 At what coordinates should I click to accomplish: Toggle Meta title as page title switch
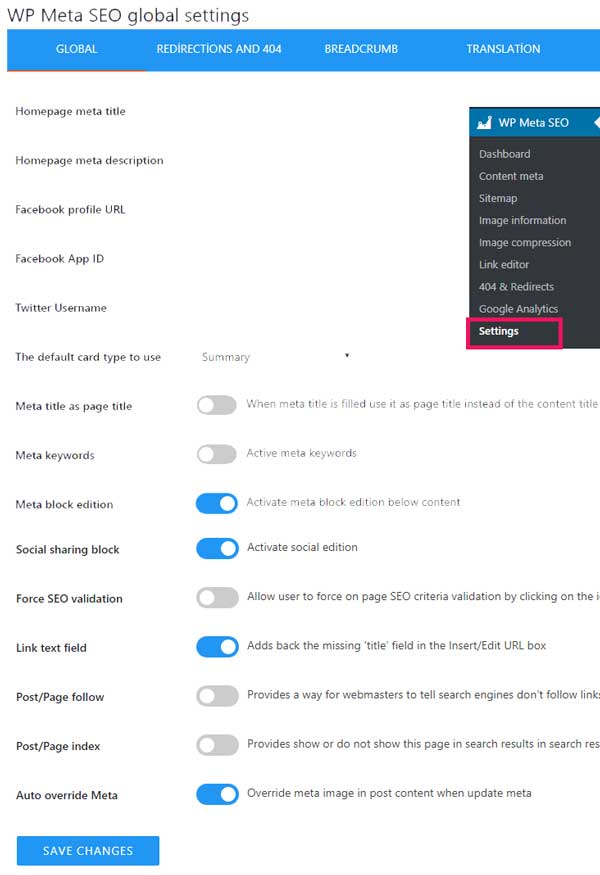click(x=217, y=405)
